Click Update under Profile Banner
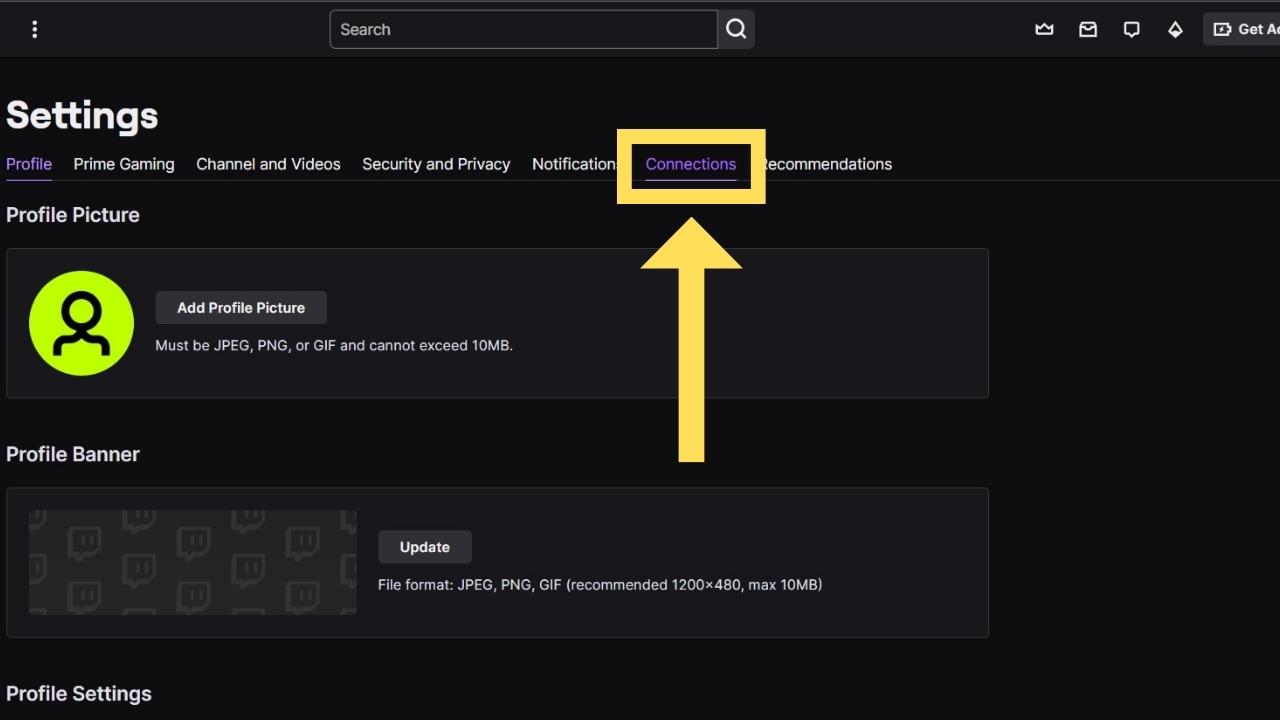This screenshot has height=720, width=1280. 424,547
